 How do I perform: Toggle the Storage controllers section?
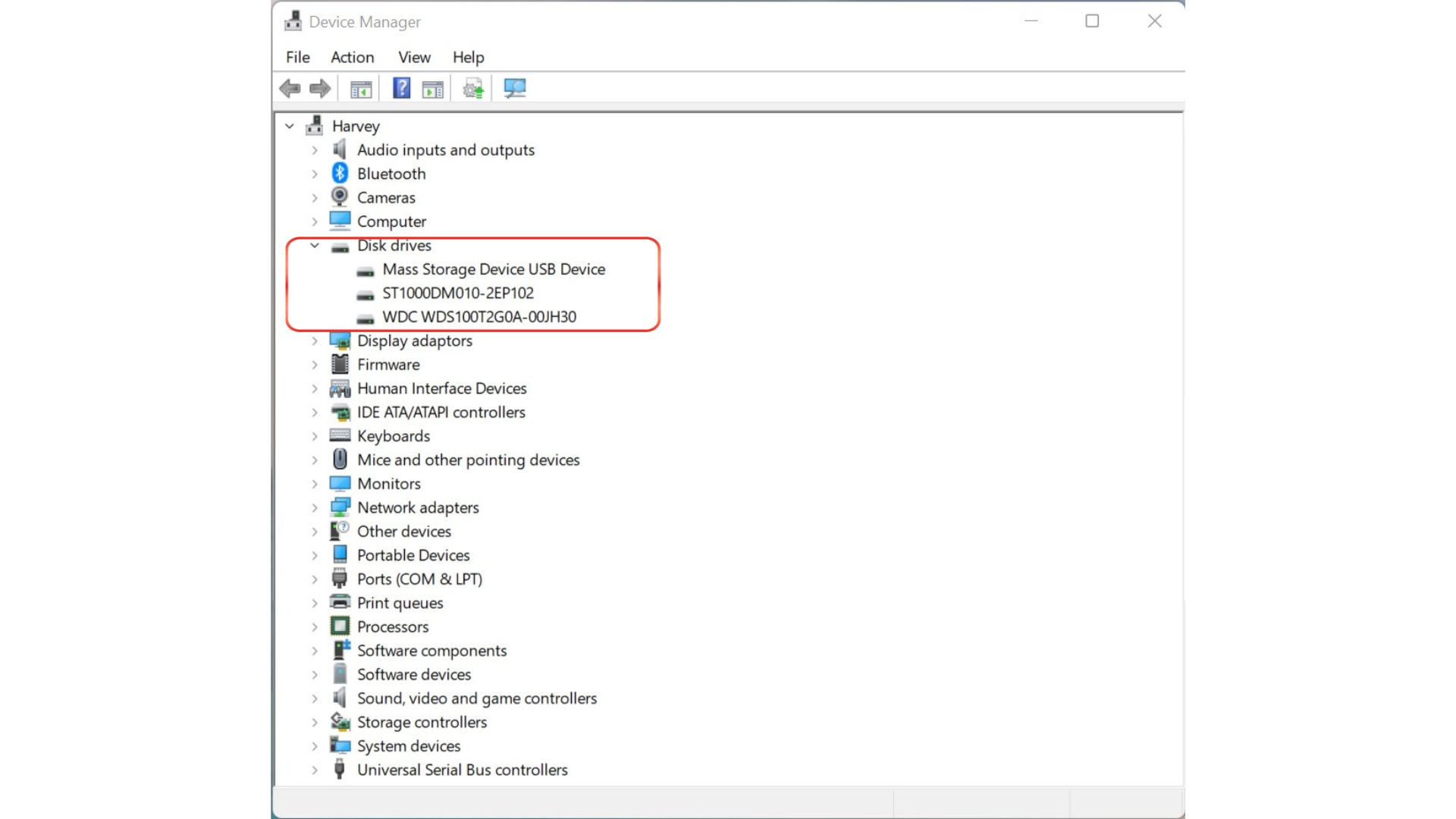click(314, 722)
